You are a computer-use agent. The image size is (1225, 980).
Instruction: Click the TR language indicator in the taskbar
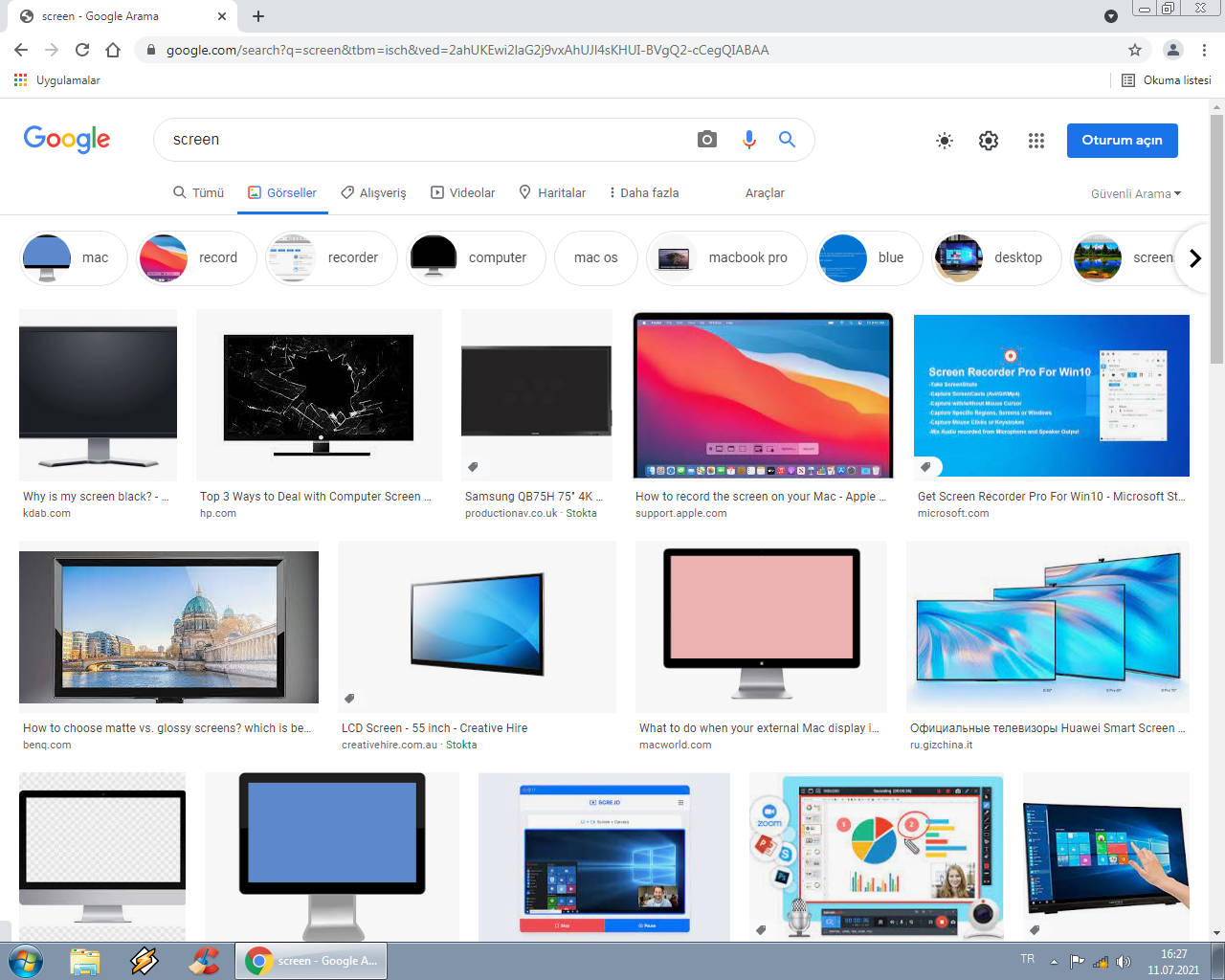click(x=1028, y=959)
